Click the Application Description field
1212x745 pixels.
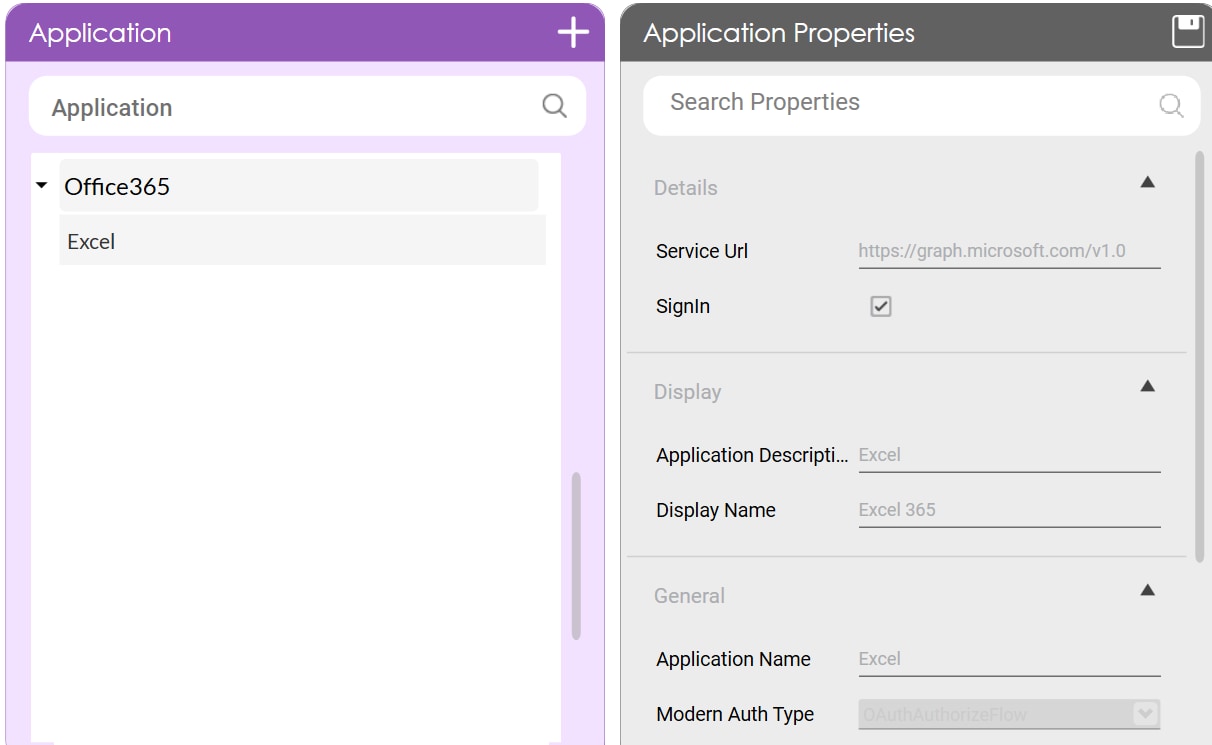click(1009, 456)
